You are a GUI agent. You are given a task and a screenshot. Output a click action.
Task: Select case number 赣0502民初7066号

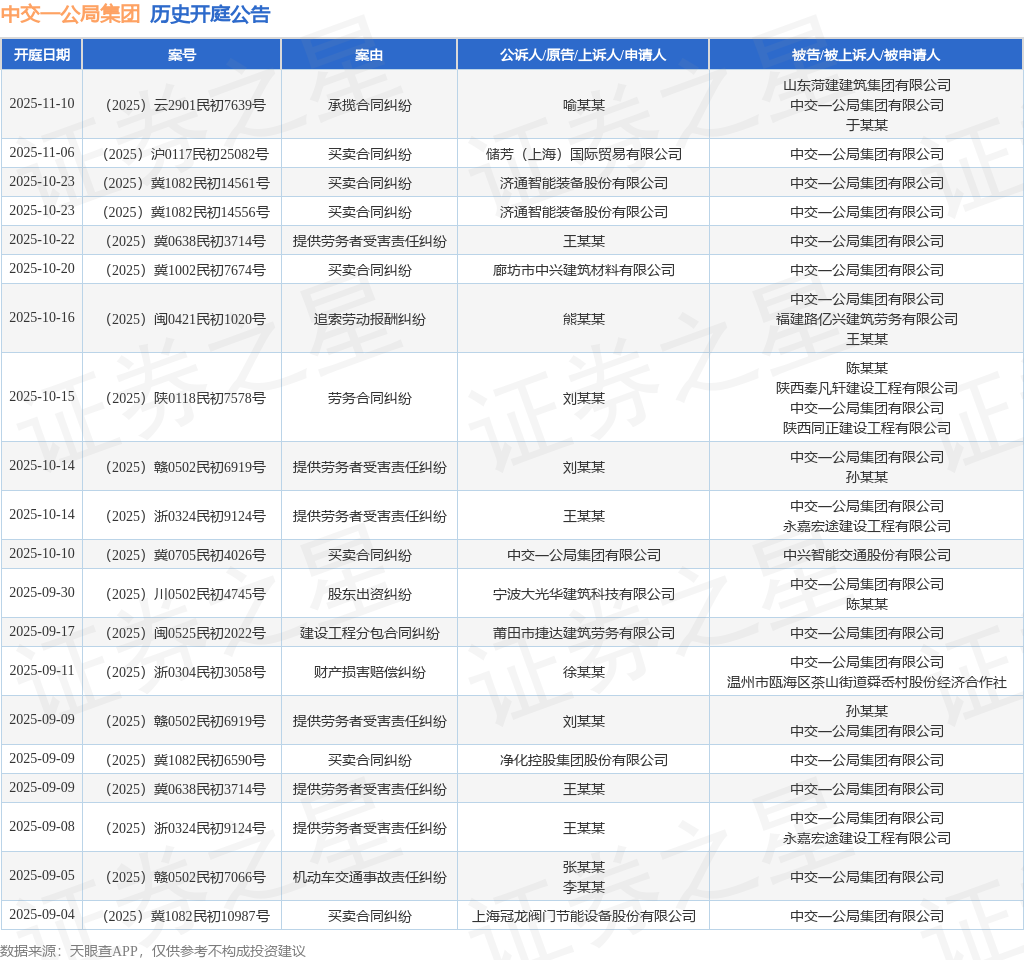185,877
